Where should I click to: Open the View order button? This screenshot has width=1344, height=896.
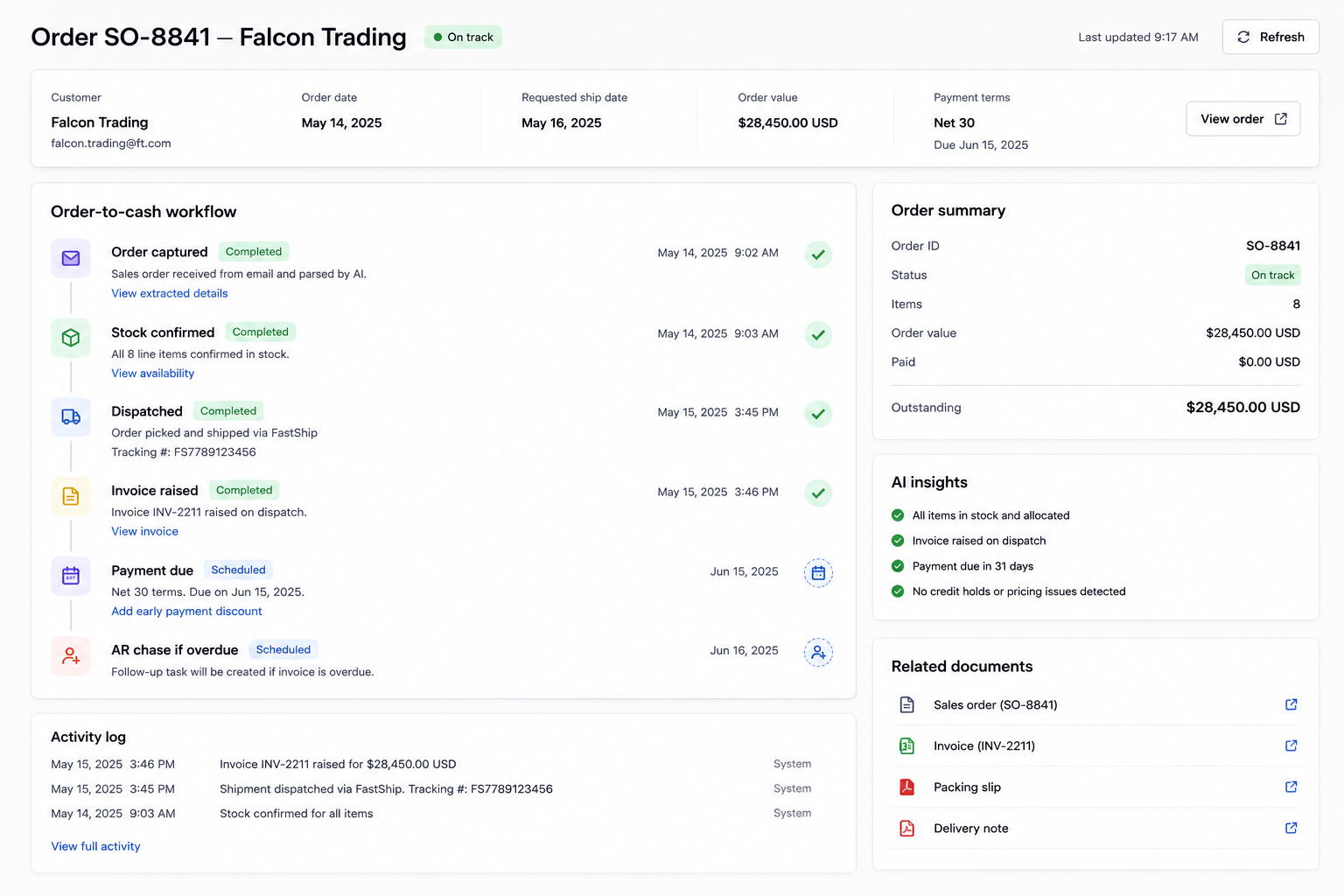(1243, 119)
